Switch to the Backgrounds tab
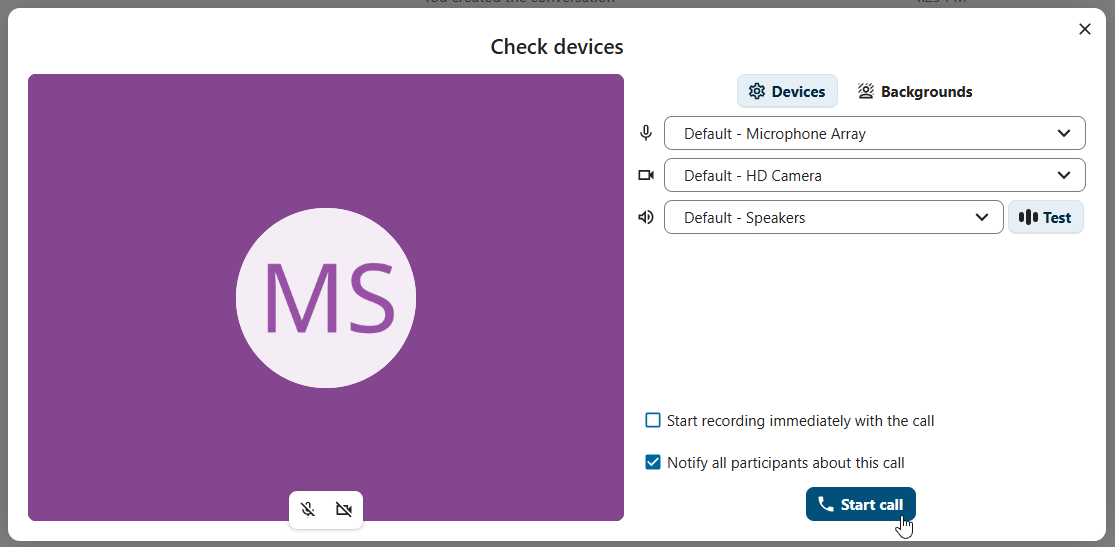1115x547 pixels. point(915,91)
